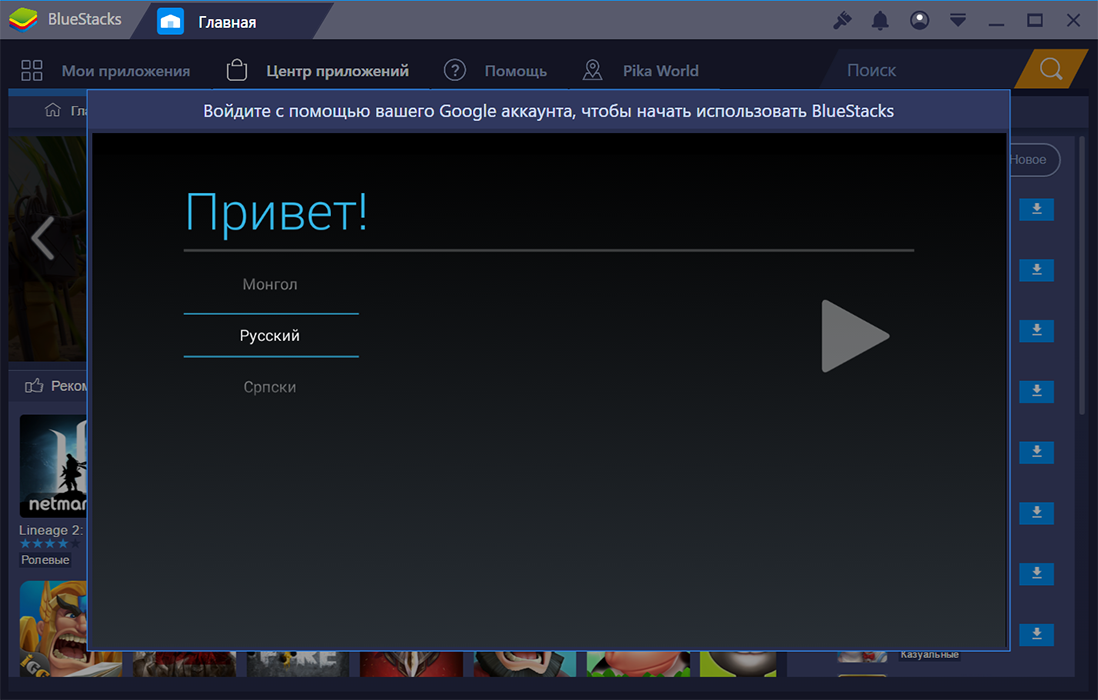This screenshot has width=1098, height=700.
Task: Click the Казуальные category label
Action: pos(929,654)
